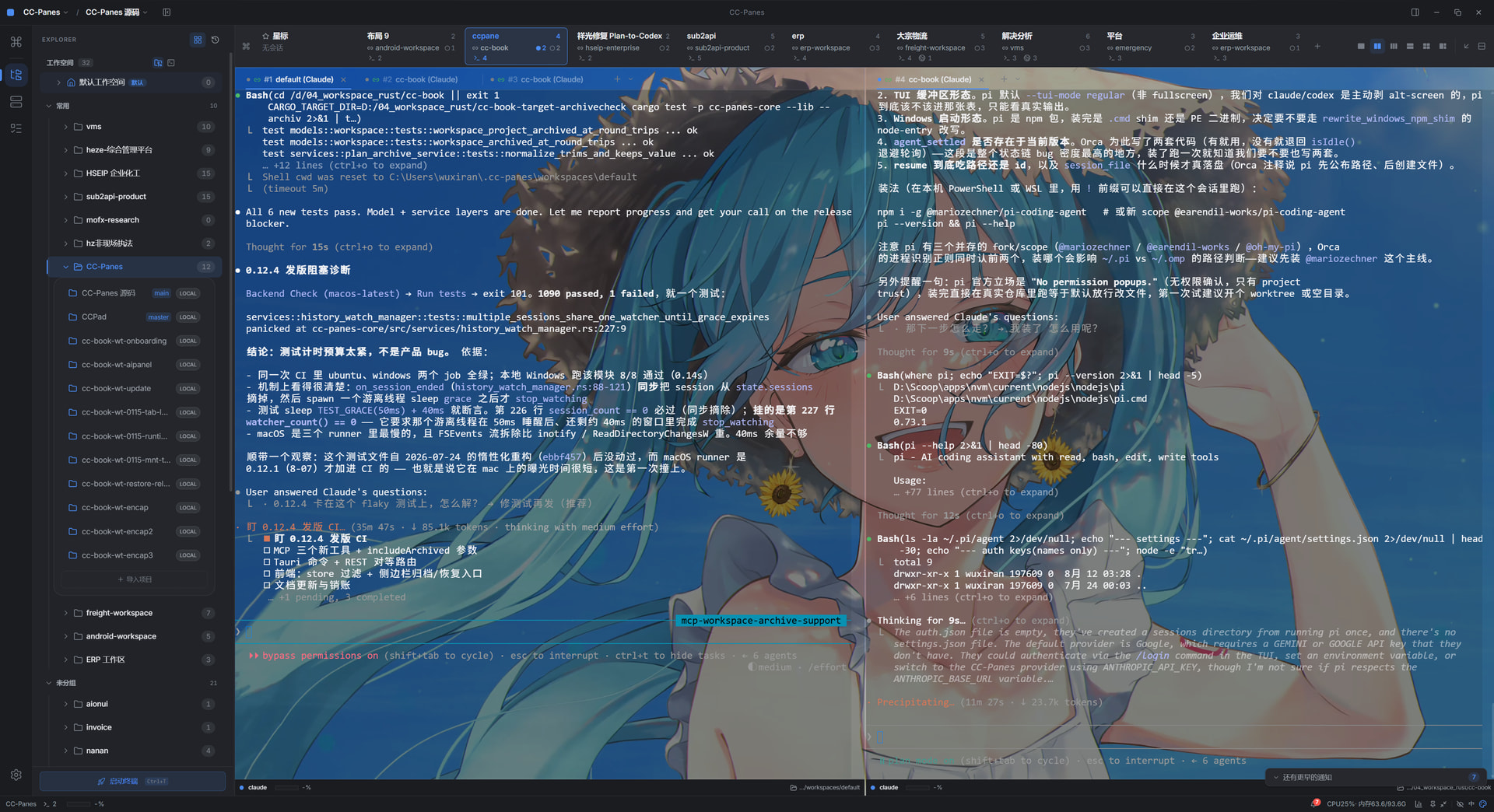
Task: Toggle the Explorer grid view button
Action: click(x=198, y=40)
